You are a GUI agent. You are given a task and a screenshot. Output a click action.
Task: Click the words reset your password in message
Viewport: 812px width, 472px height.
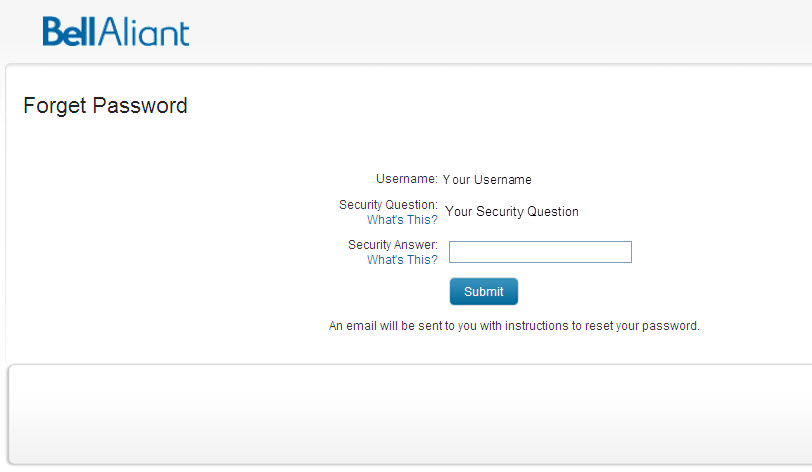click(x=642, y=326)
